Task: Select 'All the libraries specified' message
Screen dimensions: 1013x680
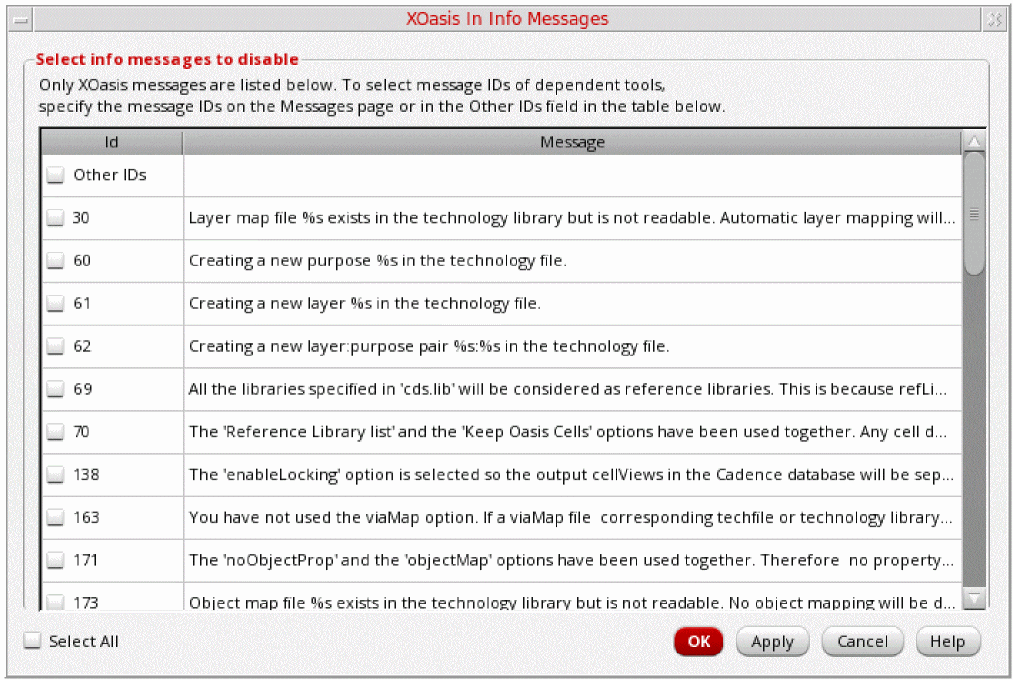Action: pos(568,389)
